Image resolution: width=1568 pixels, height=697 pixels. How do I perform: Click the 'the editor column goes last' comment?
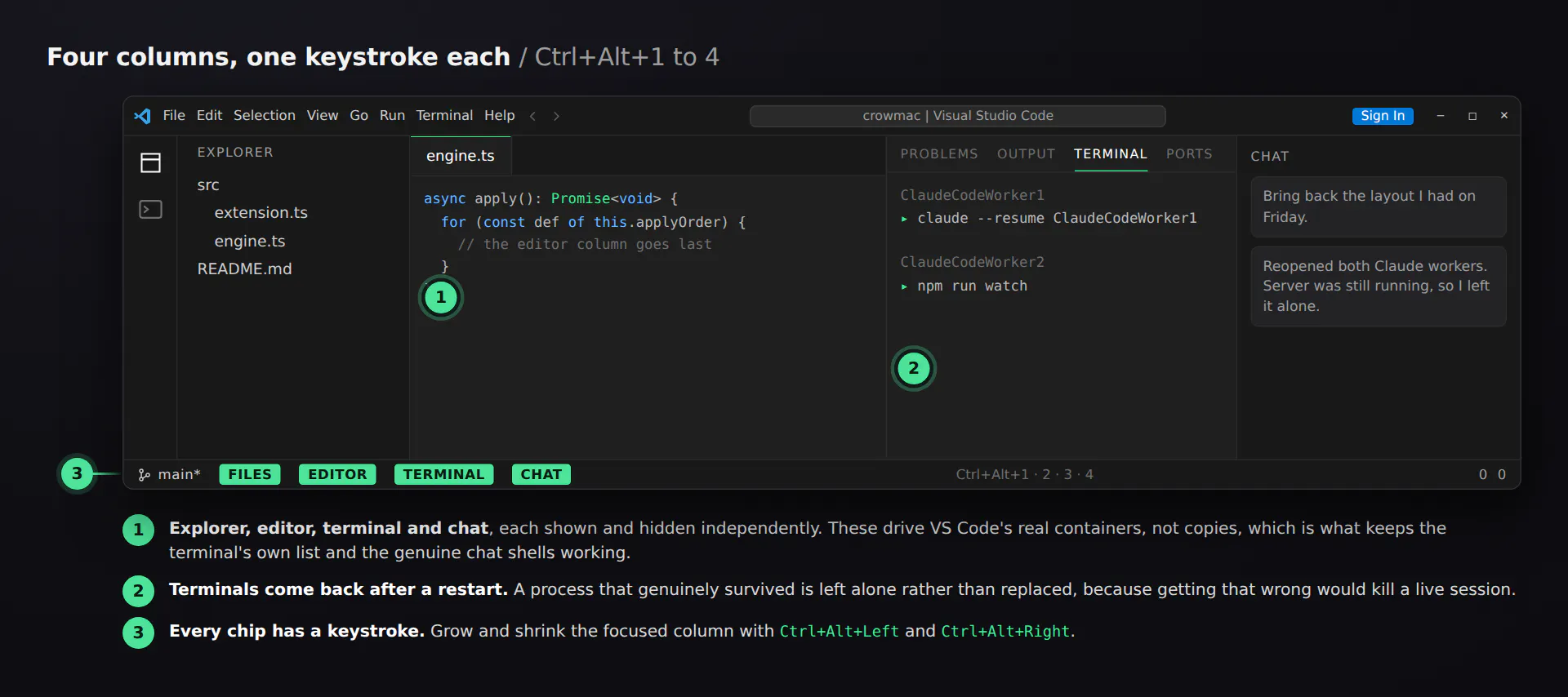(x=584, y=245)
